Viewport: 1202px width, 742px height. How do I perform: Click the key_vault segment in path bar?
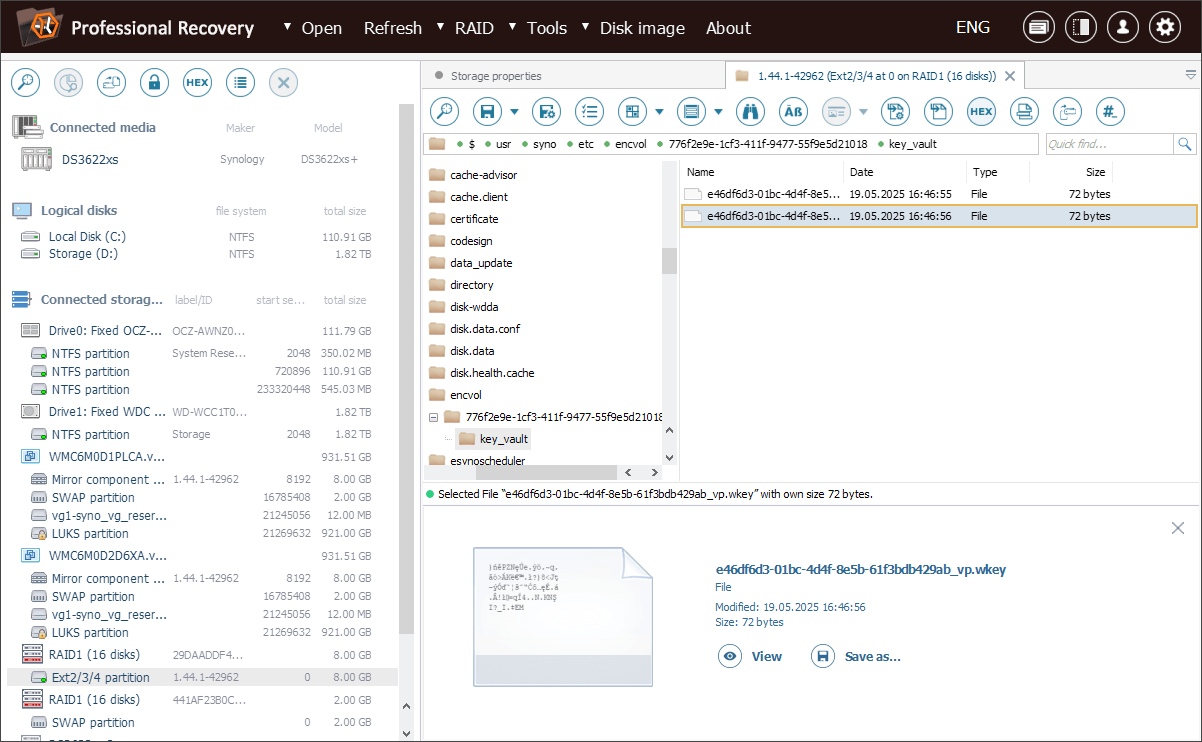(x=912, y=144)
